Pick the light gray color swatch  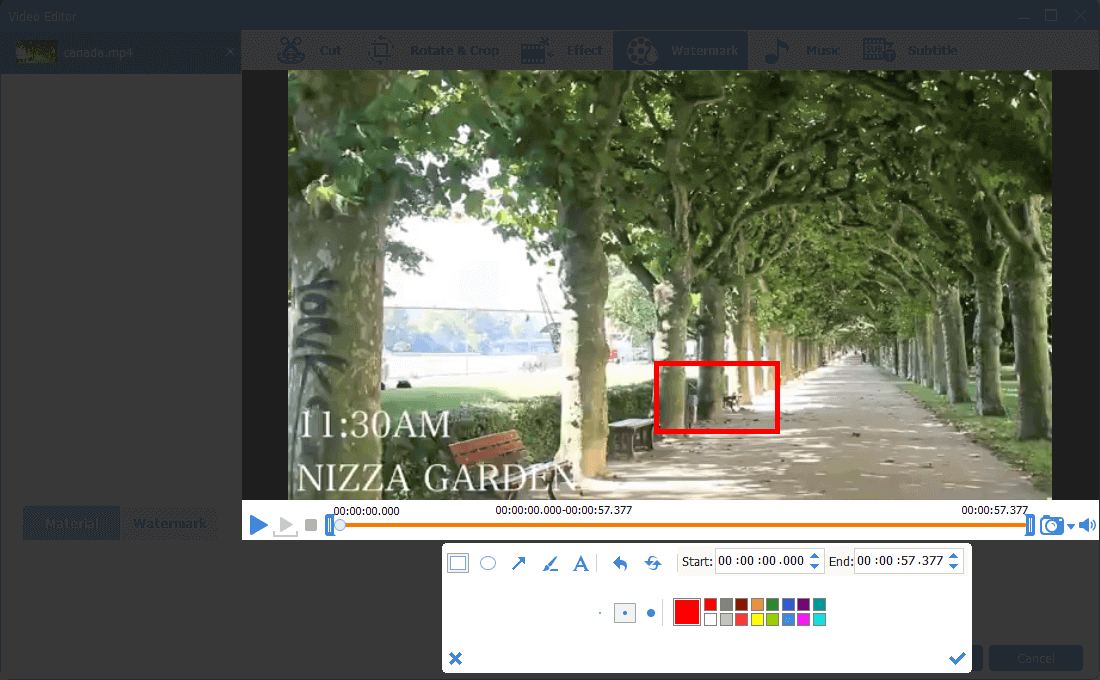coord(726,620)
